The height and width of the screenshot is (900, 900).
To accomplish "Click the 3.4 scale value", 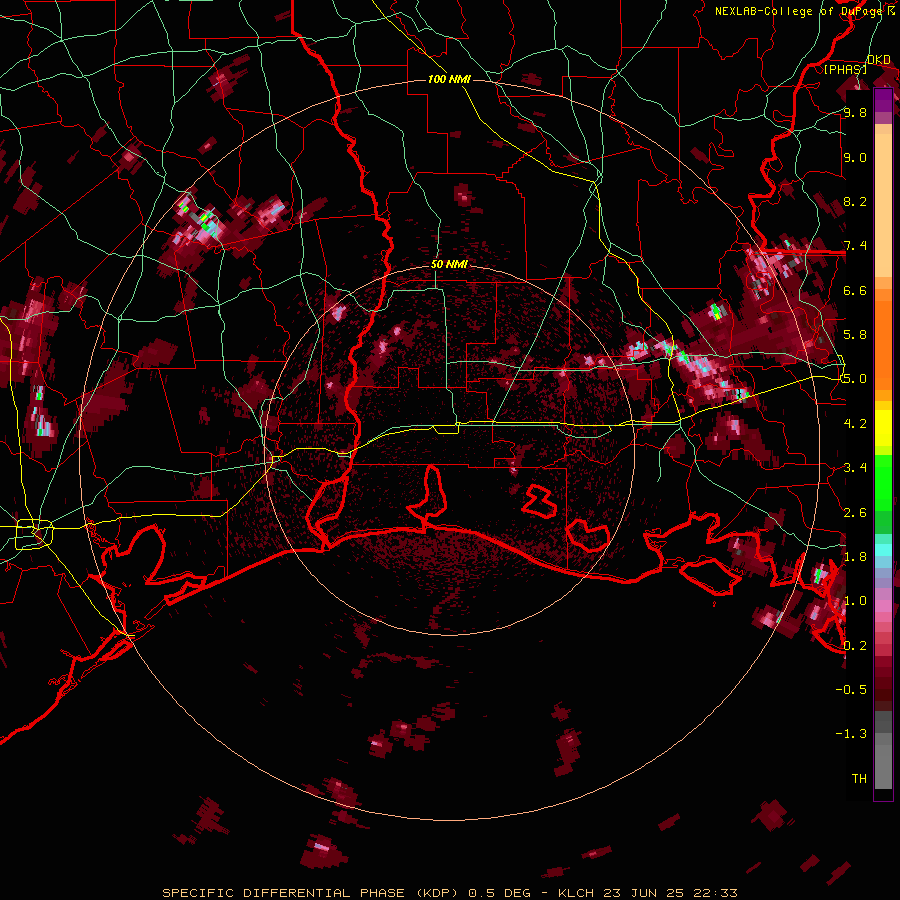I will (x=855, y=468).
